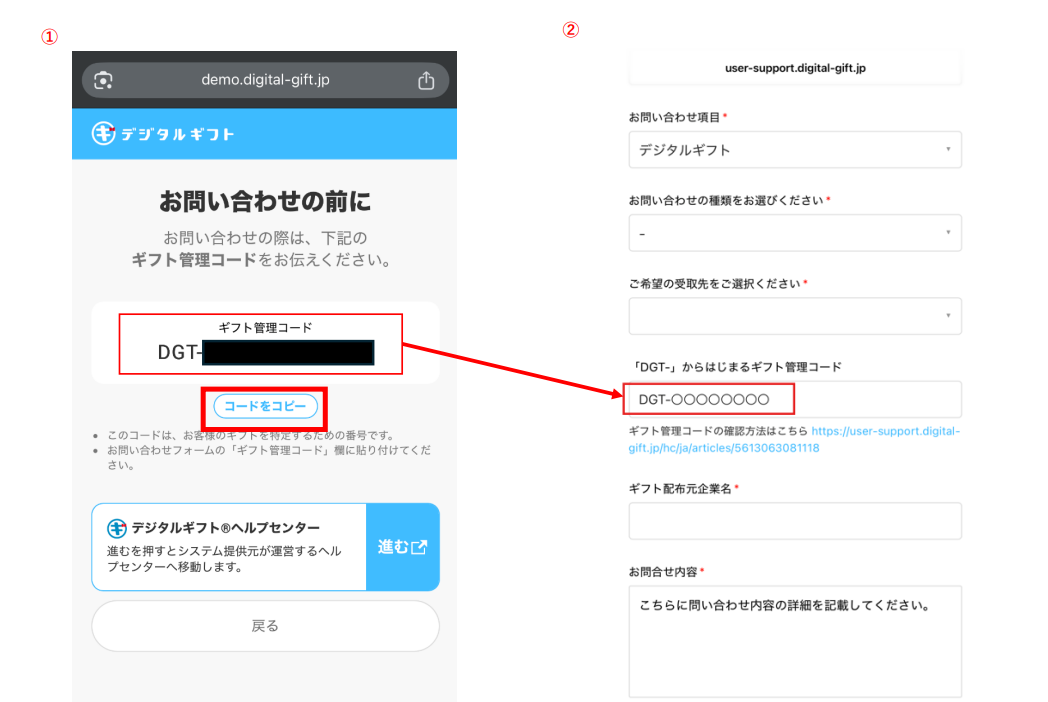Open the お問い合わせ項目 dropdown showing デジタルギフト
The image size is (1048, 702).
pos(795,150)
